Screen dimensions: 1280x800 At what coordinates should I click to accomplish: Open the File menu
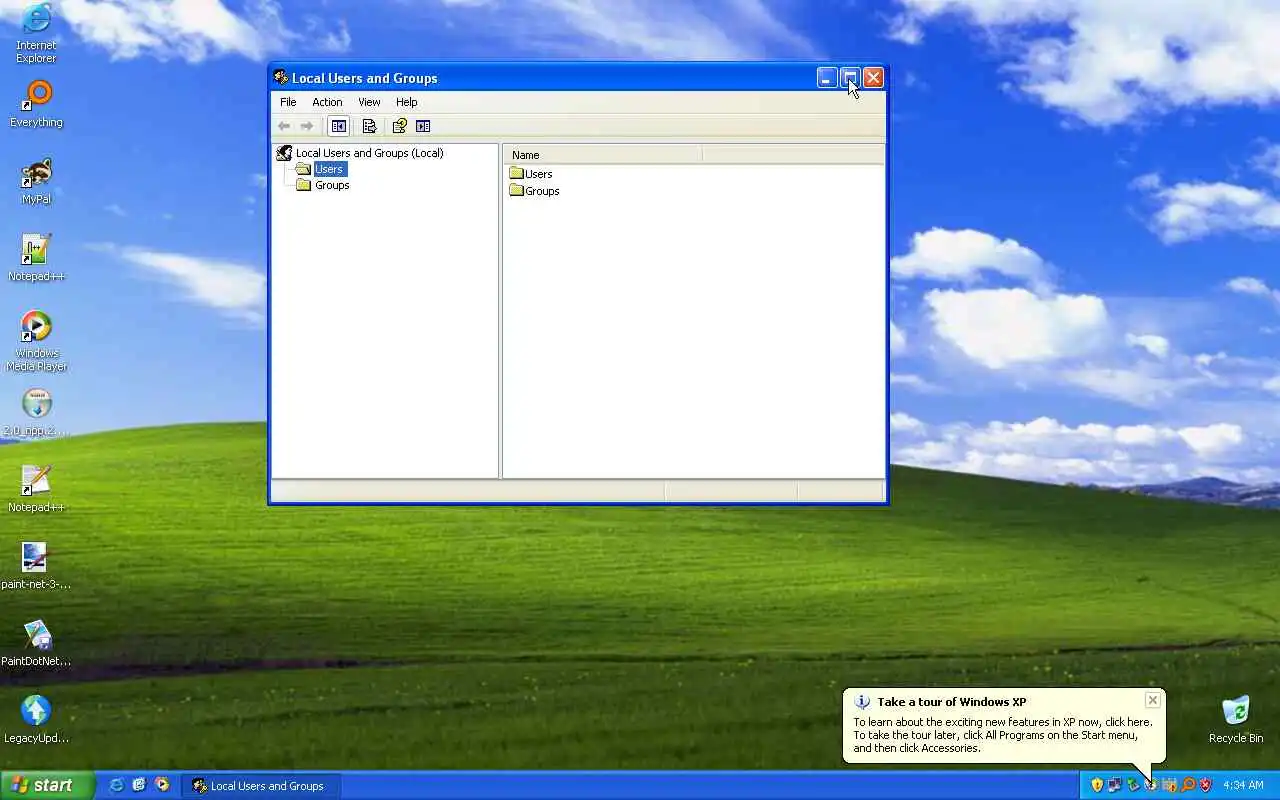pos(288,102)
